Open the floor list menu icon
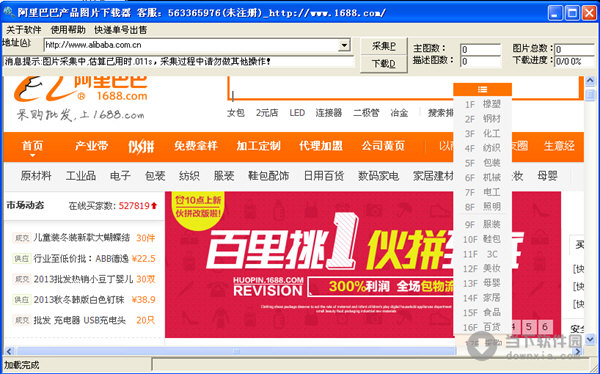The height and width of the screenshot is (374, 600). click(x=482, y=90)
